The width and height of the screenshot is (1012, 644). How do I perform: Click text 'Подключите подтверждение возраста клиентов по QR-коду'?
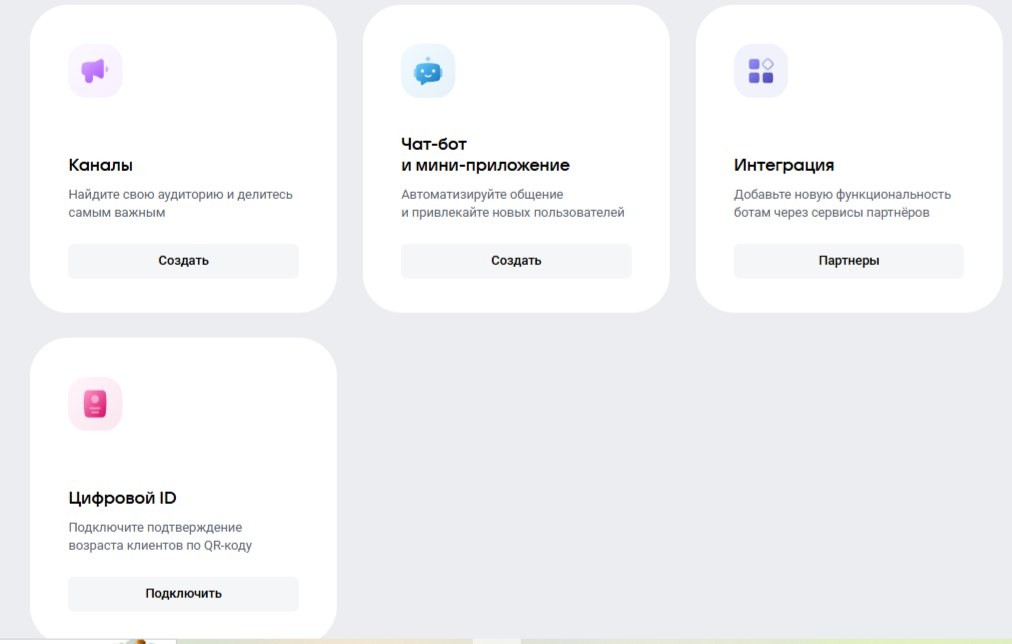[160, 536]
